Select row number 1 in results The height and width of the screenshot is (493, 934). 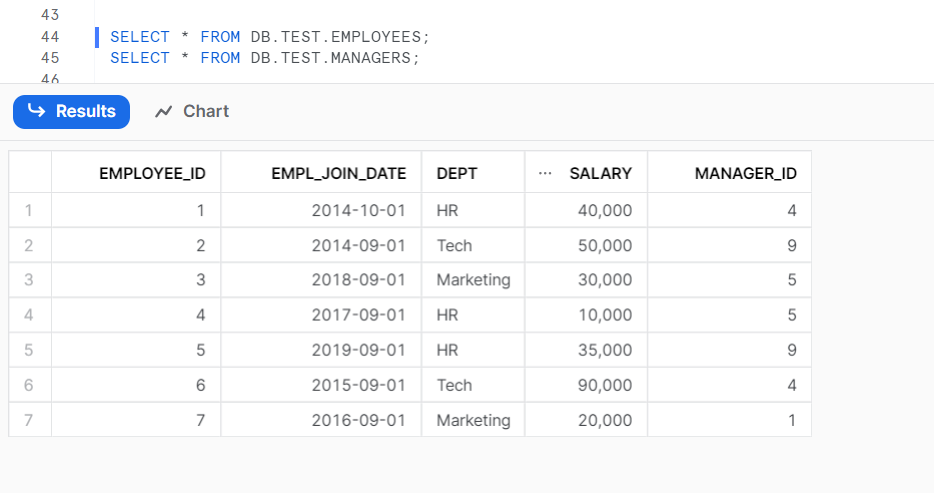coord(29,210)
